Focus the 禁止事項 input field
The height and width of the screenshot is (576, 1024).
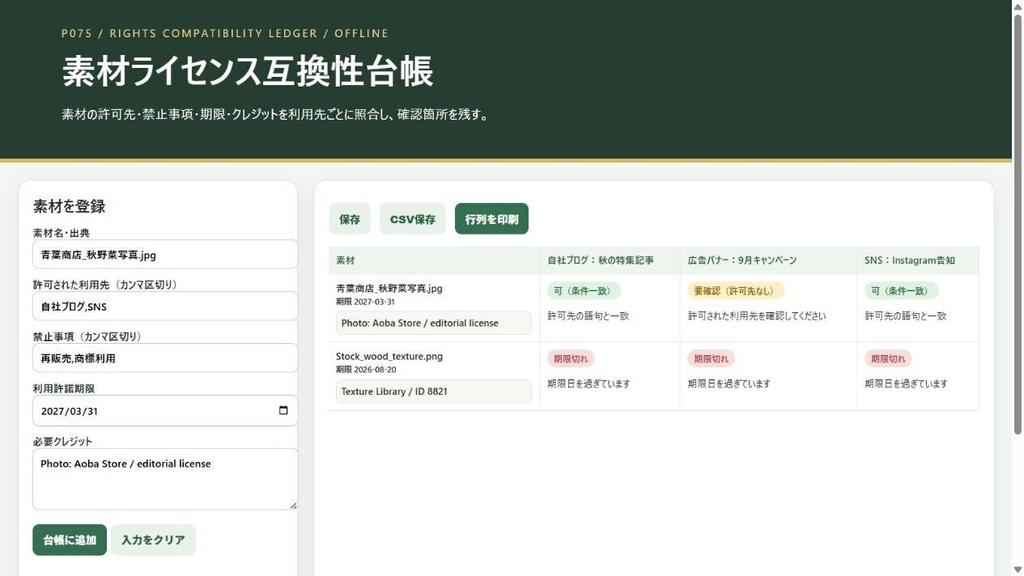point(165,358)
